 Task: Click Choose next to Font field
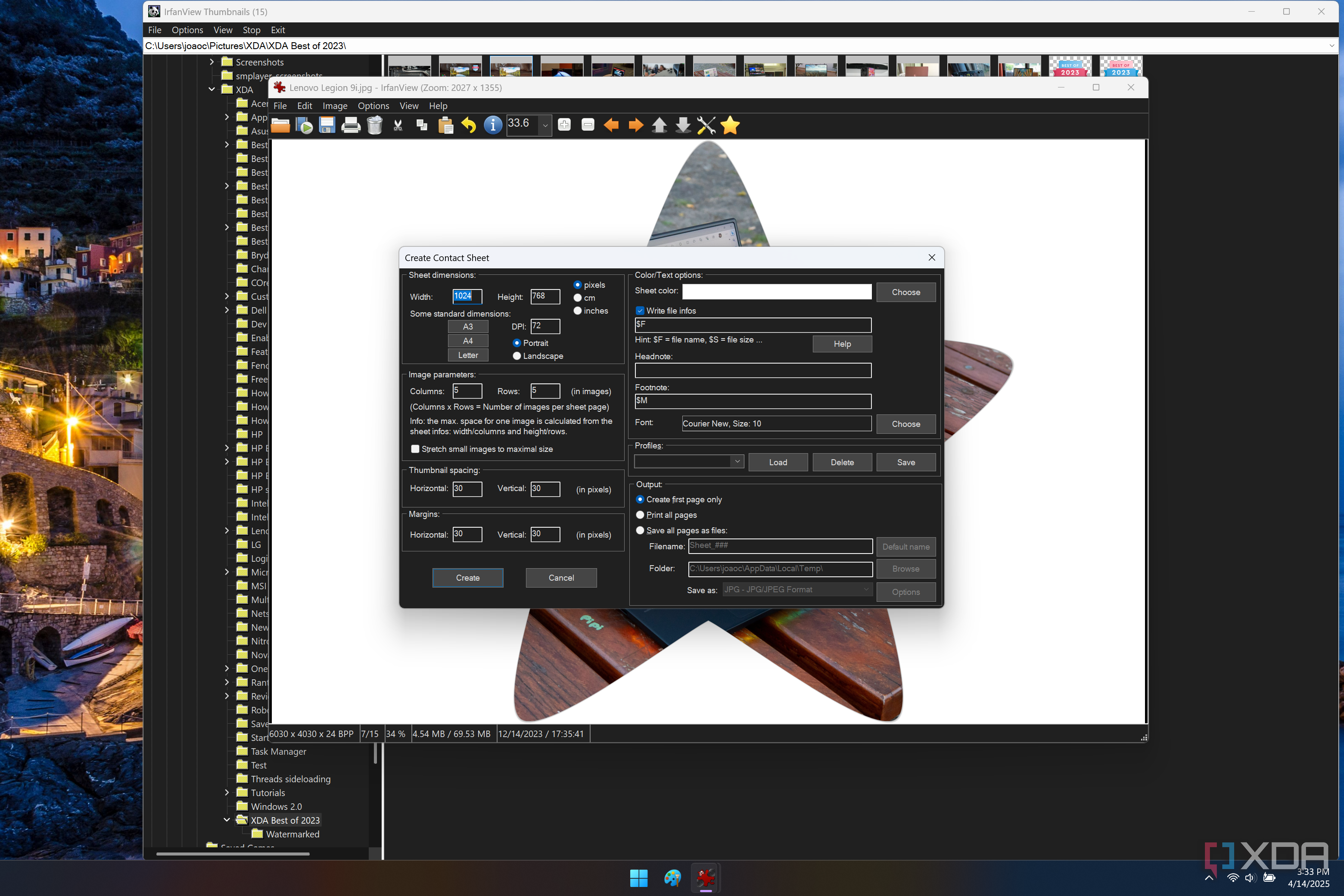(906, 424)
